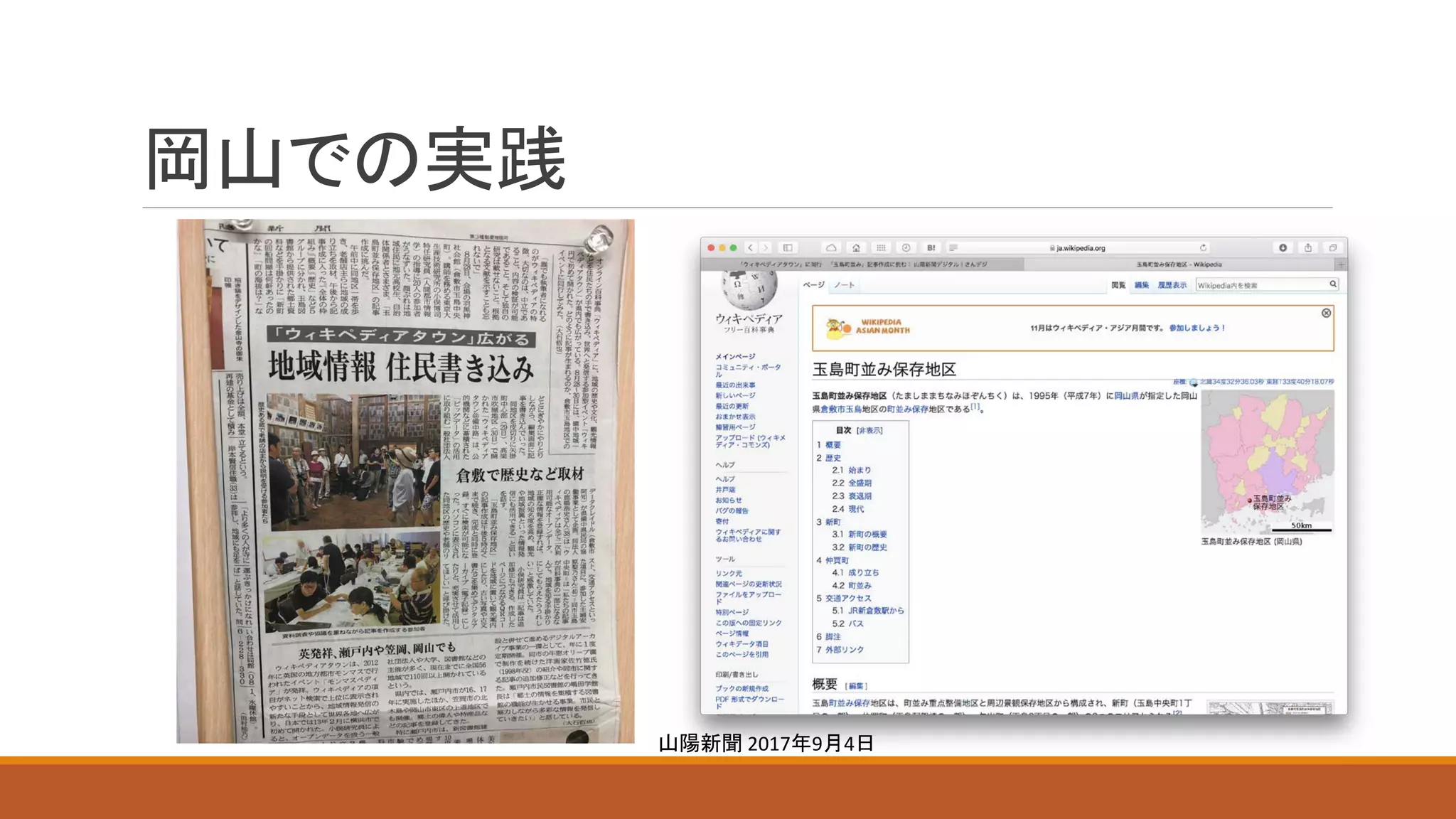The width and height of the screenshot is (1456, 819).
Task: Click the Hatena B! bookmark icon
Action: [x=931, y=247]
